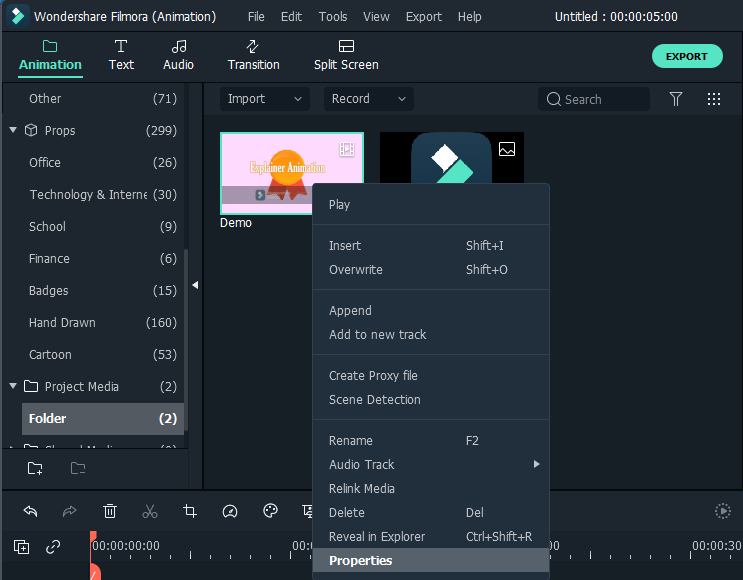Click the Project Media folder icon

click(x=31, y=386)
